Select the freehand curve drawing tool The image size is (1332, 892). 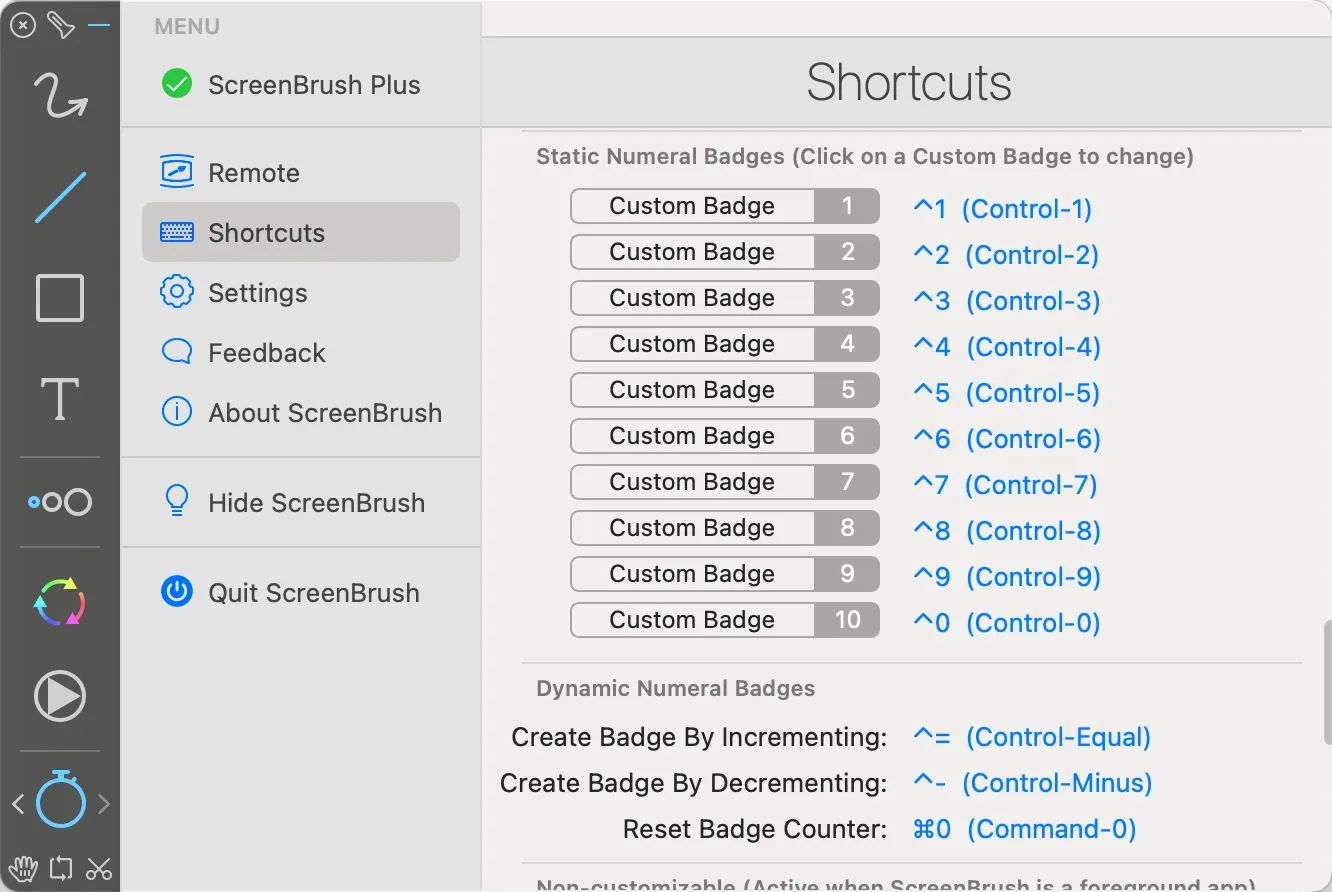tap(60, 96)
